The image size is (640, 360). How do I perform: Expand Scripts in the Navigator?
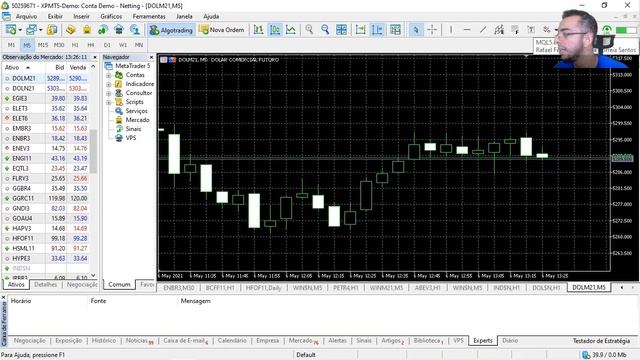(x=109, y=102)
